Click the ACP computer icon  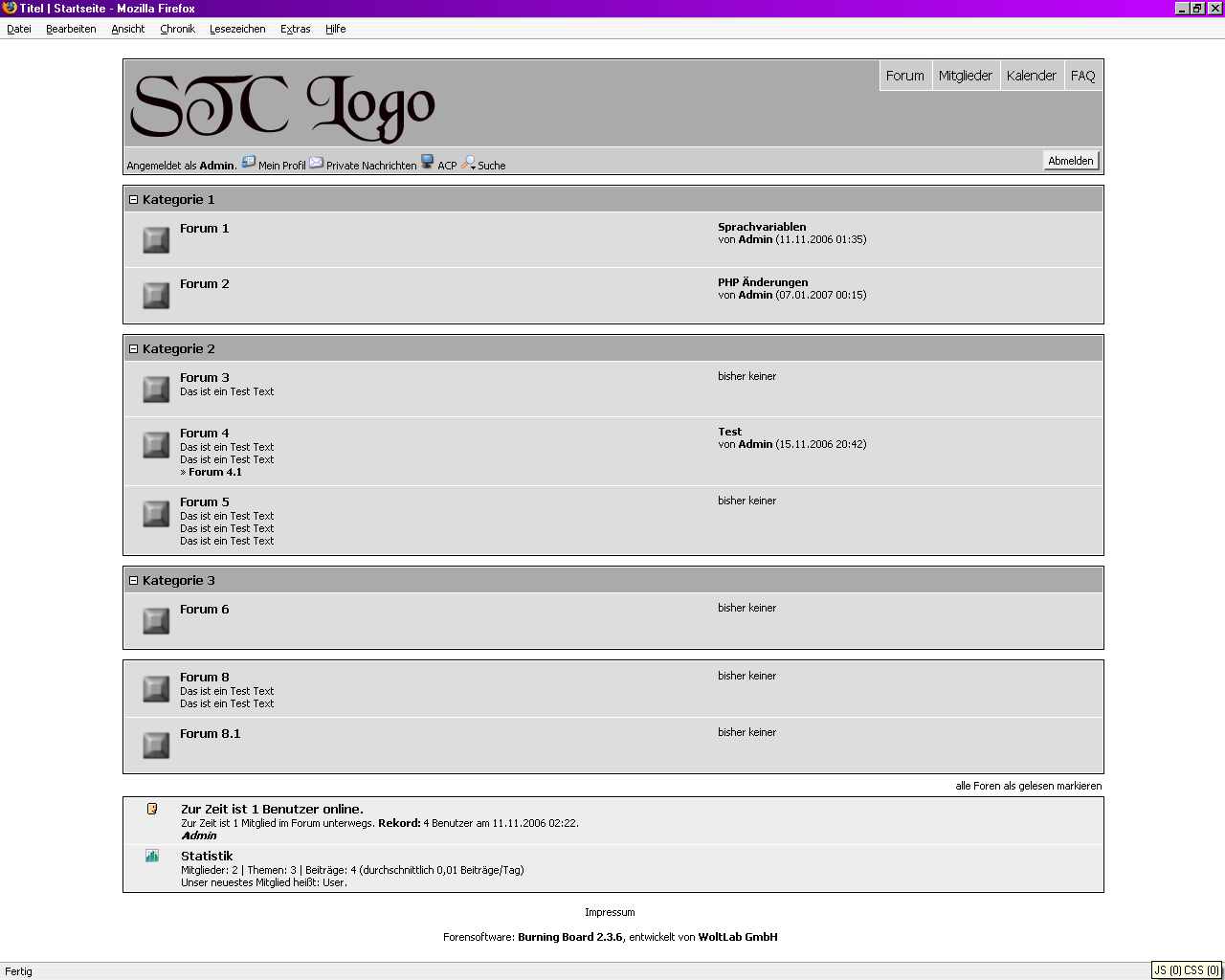[428, 163]
